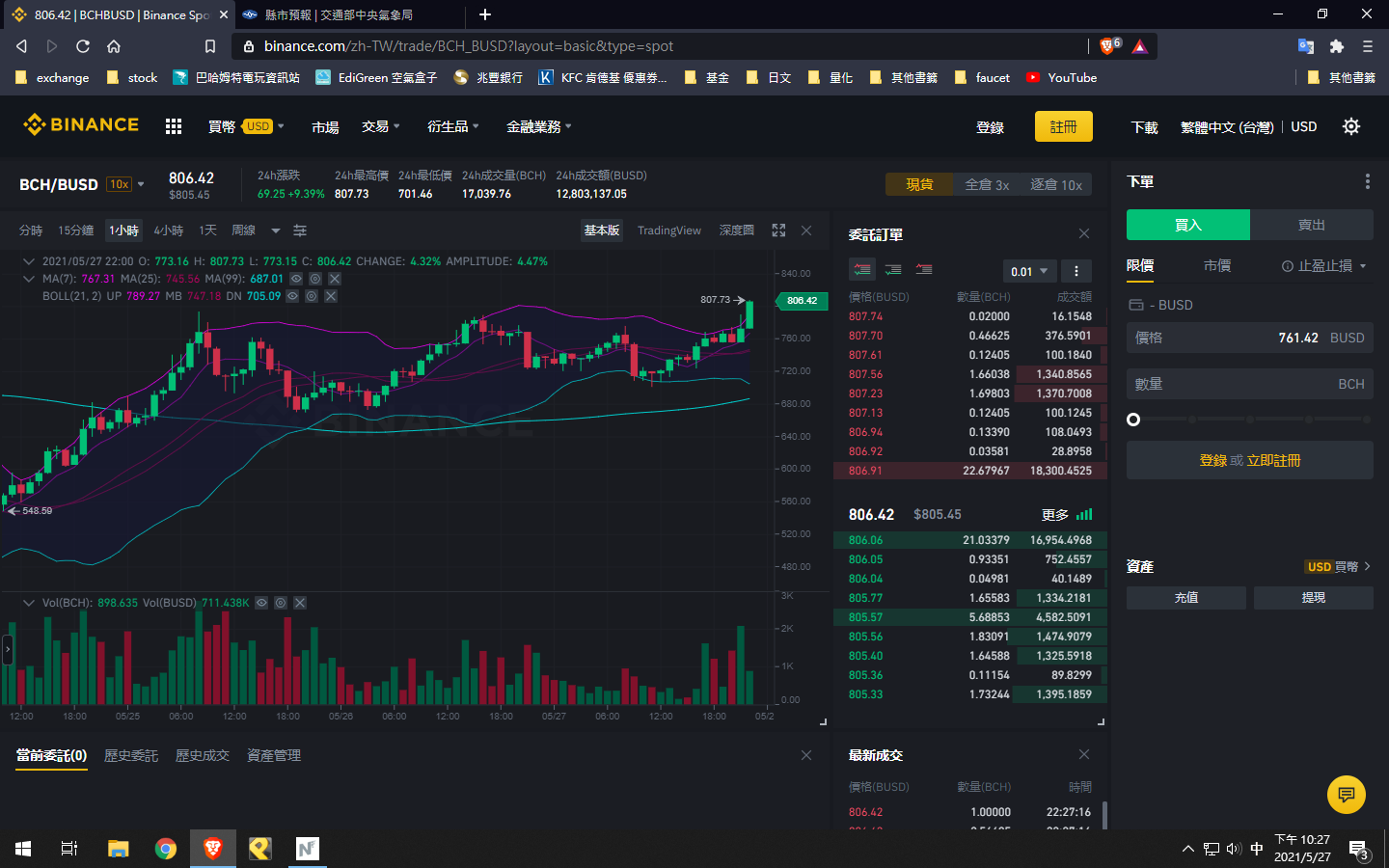This screenshot has width=1389, height=868.
Task: Open chart technical indicator settings icon
Action: [x=300, y=231]
